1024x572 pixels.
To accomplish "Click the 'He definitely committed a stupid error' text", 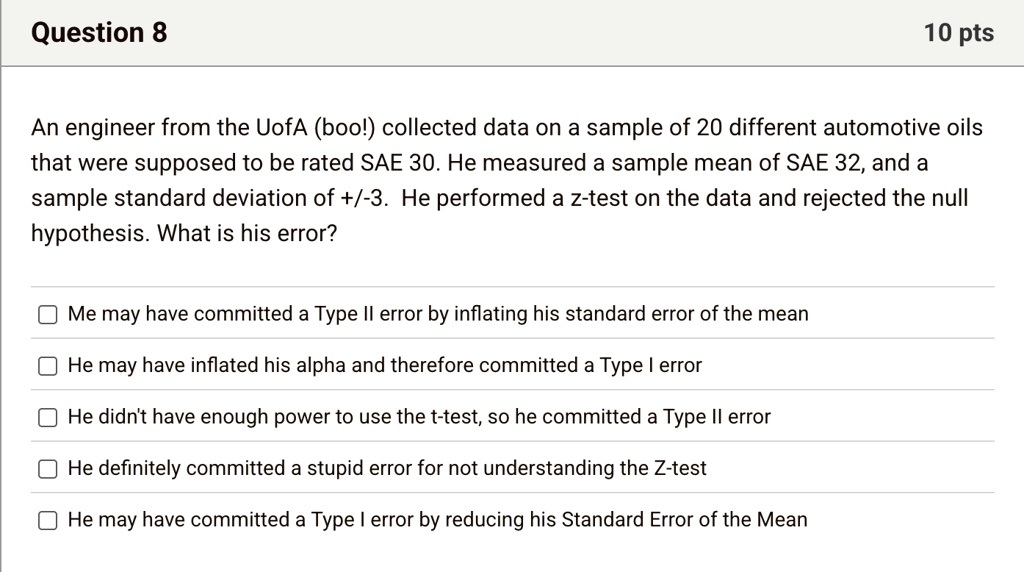I will 387,468.
